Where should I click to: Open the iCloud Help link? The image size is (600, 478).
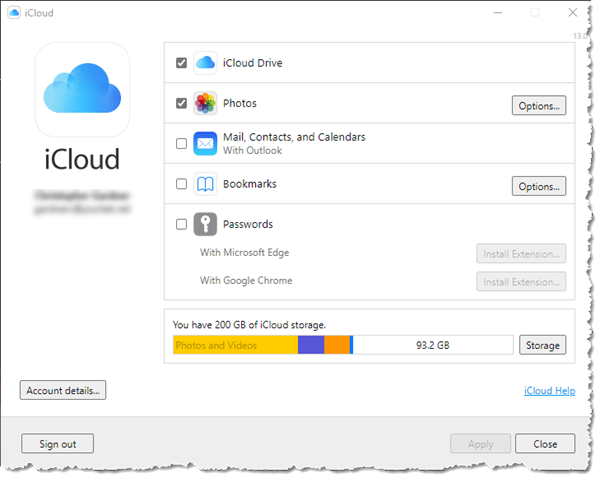click(549, 391)
